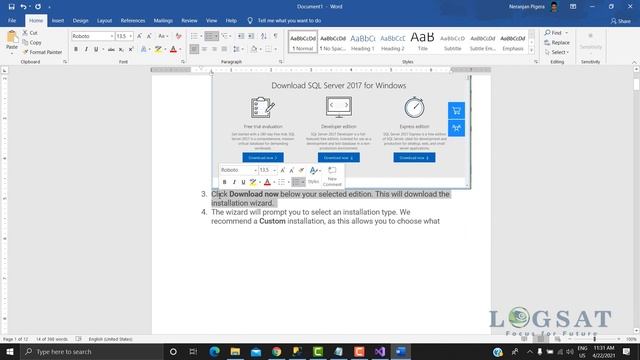The height and width of the screenshot is (360, 640).
Task: Toggle Bold in the floating mini toolbar
Action: point(224,182)
